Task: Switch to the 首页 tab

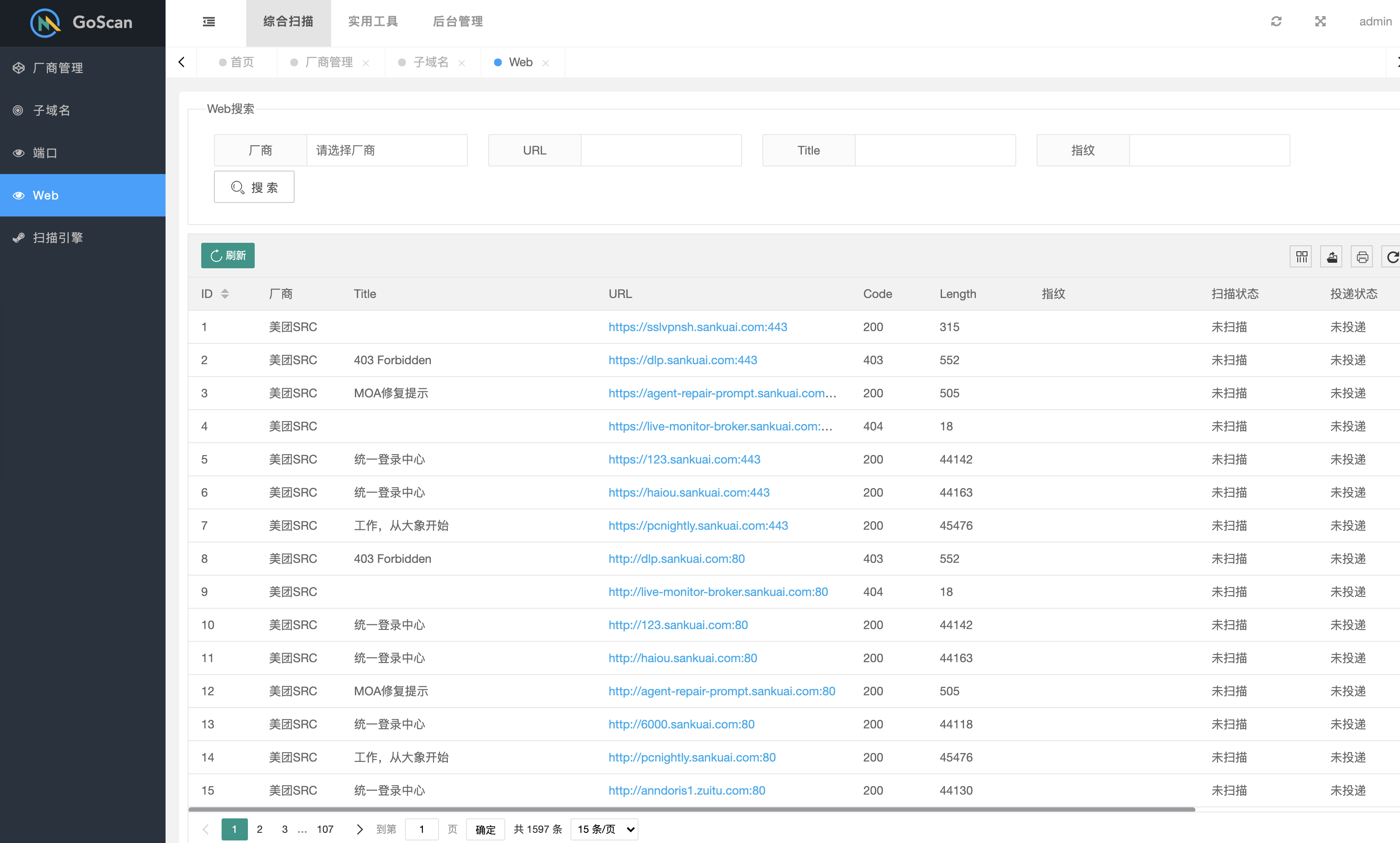Action: coord(237,62)
